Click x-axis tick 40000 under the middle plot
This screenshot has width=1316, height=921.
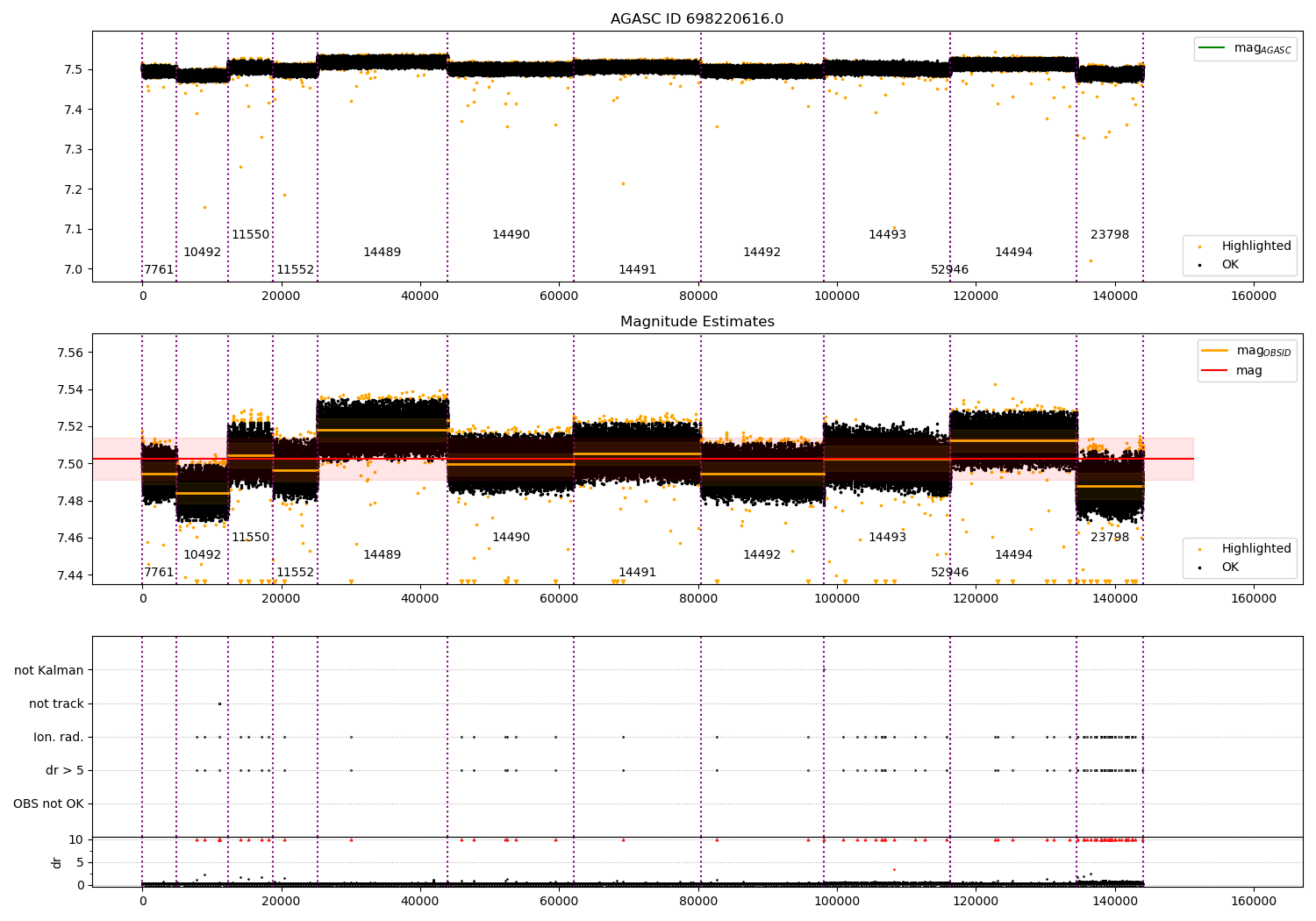[420, 598]
